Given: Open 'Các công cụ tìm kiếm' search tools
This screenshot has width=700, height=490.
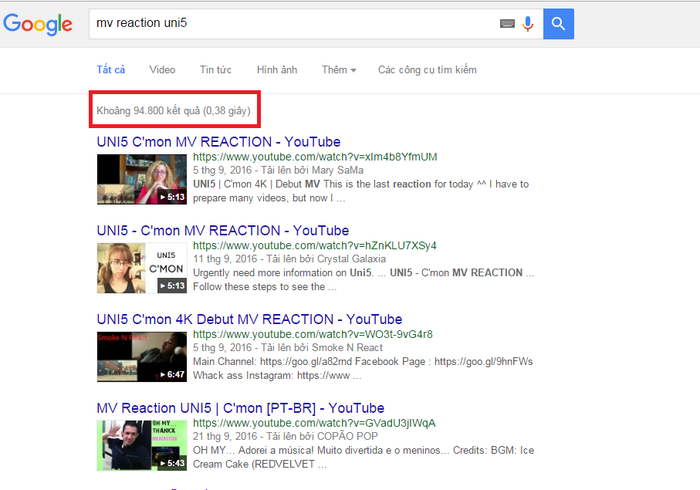Looking at the screenshot, I should [427, 70].
